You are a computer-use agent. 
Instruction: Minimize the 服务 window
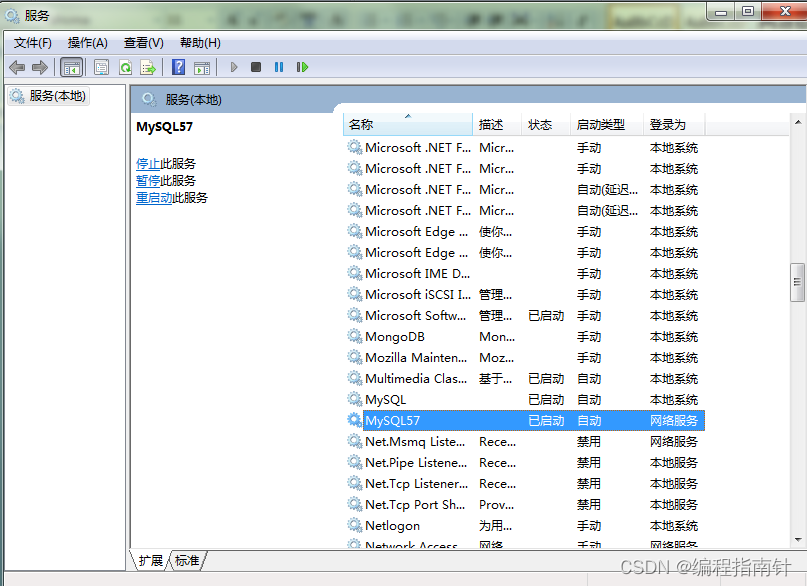(721, 12)
